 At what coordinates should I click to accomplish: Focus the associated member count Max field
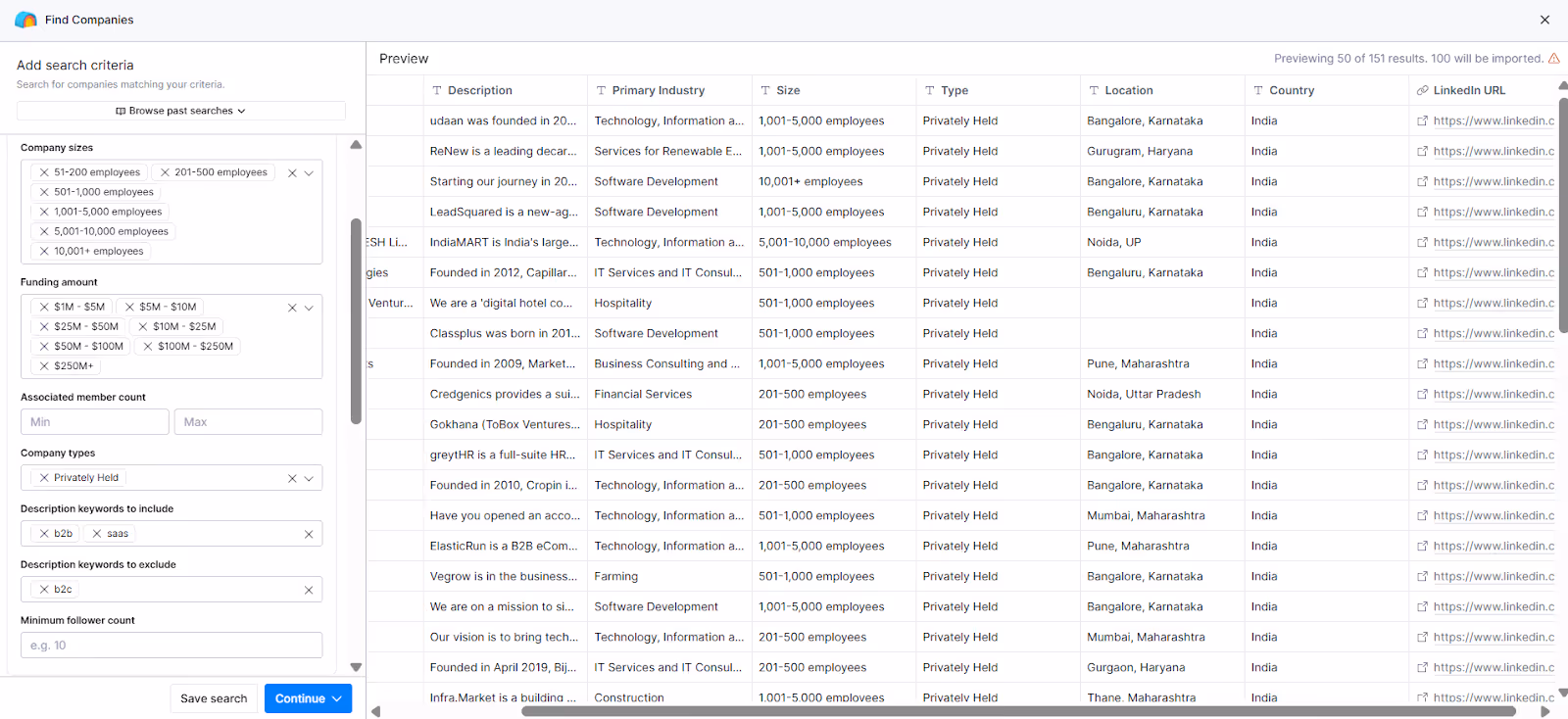tap(248, 422)
